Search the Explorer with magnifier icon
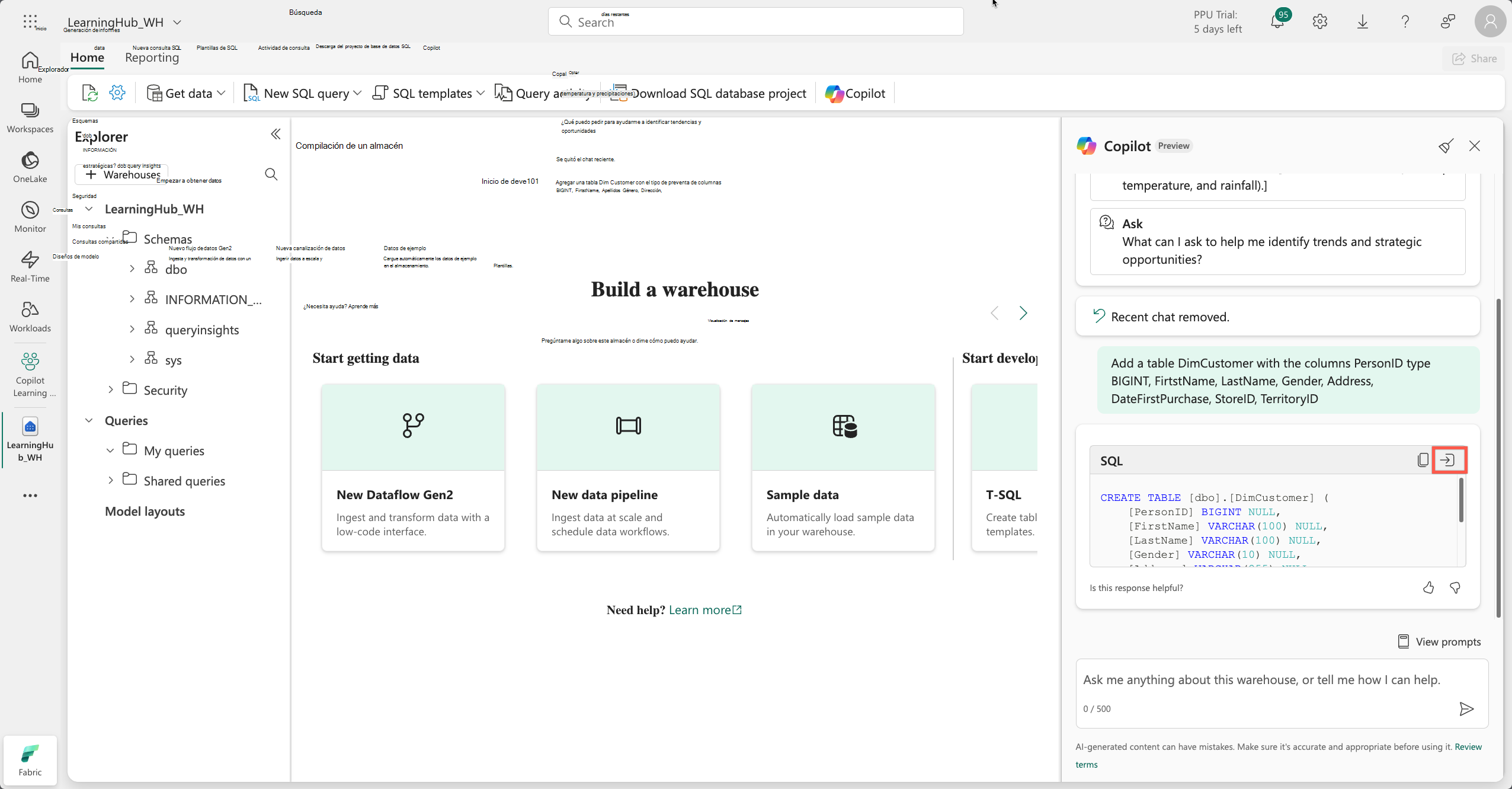The width and height of the screenshot is (1512, 789). 271,174
